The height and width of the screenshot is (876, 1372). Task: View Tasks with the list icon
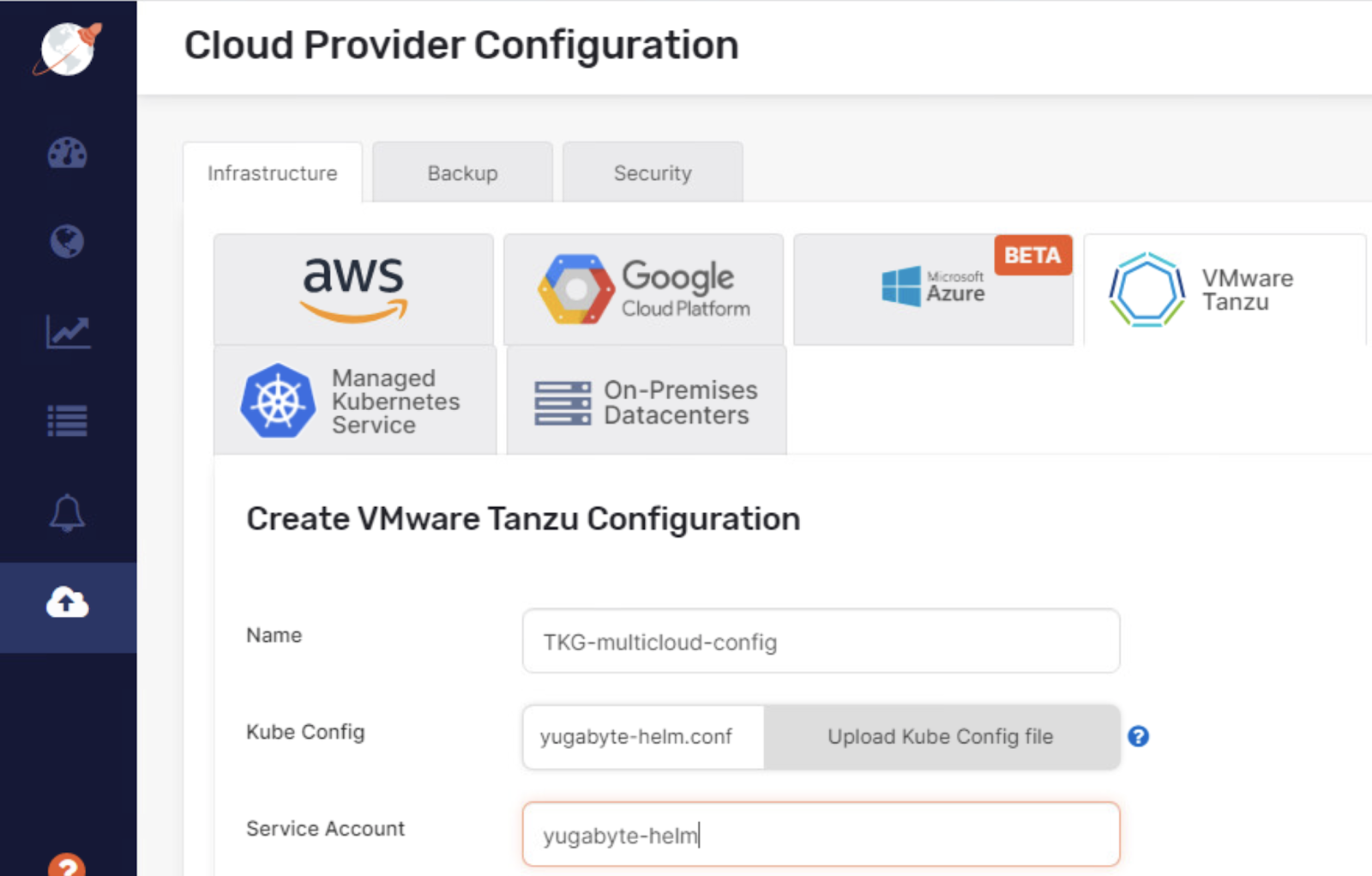[x=68, y=420]
